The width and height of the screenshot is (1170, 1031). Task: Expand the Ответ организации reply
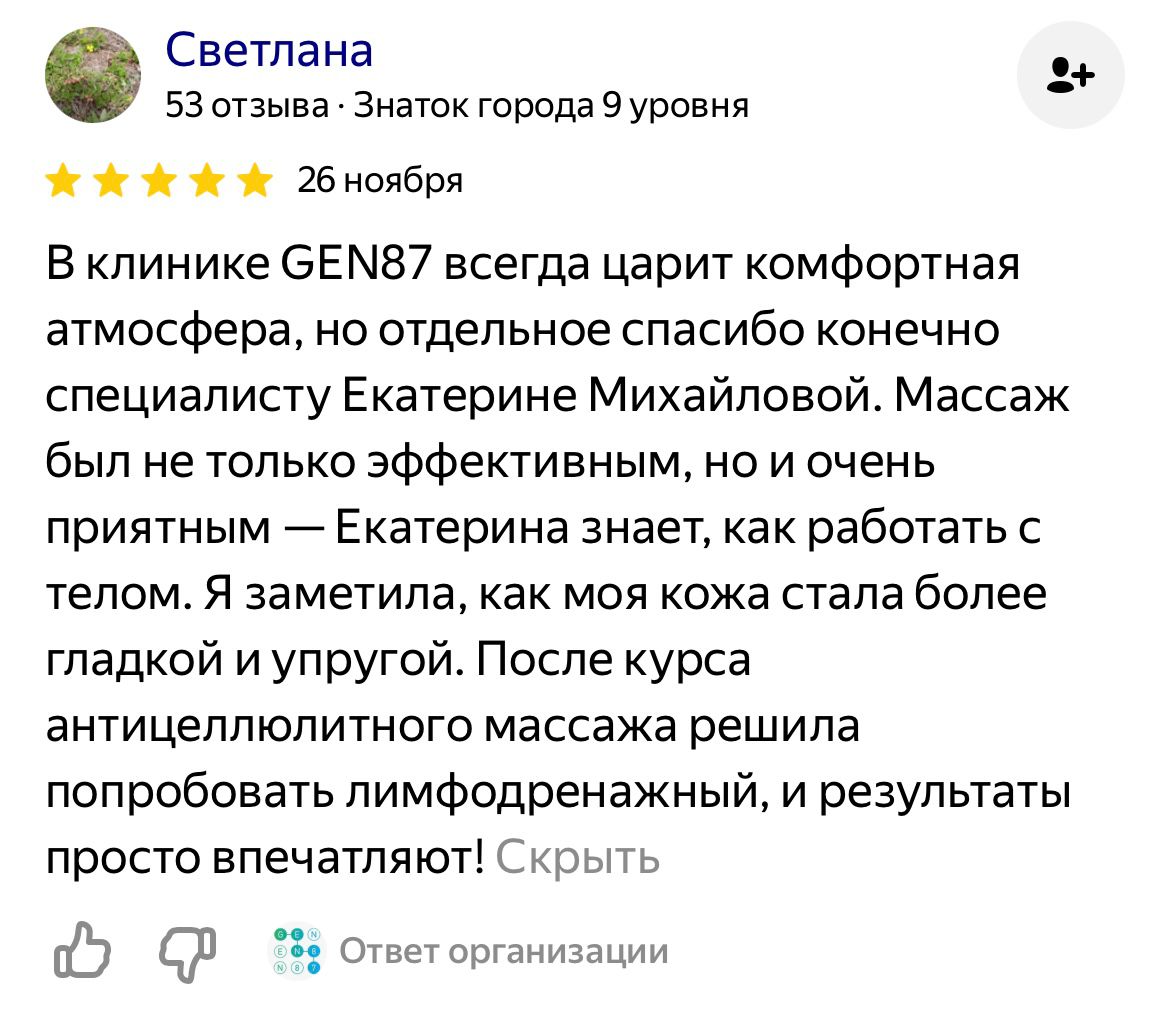[x=504, y=951]
